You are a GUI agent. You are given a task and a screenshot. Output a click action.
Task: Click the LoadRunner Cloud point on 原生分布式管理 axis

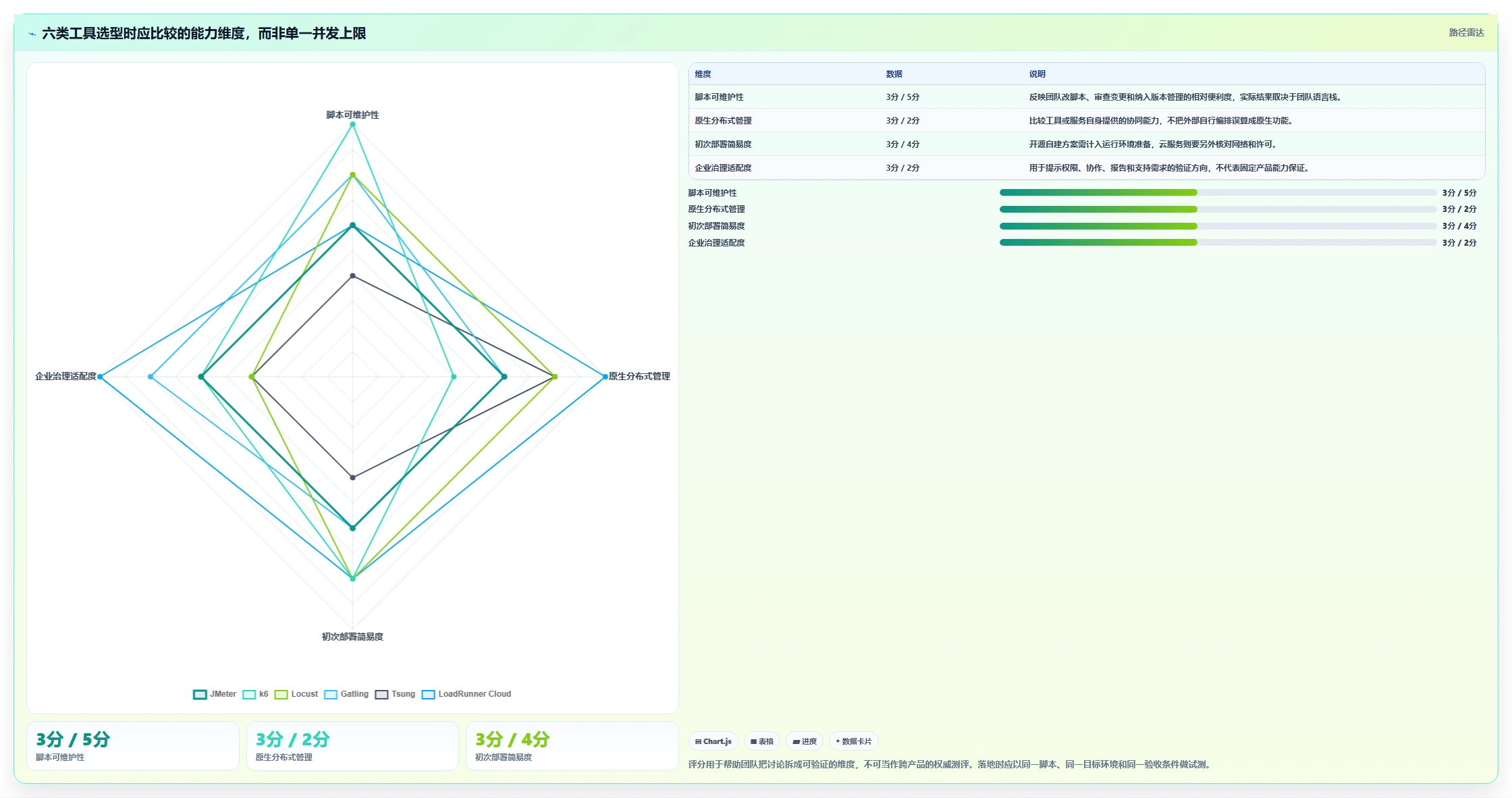coord(605,377)
